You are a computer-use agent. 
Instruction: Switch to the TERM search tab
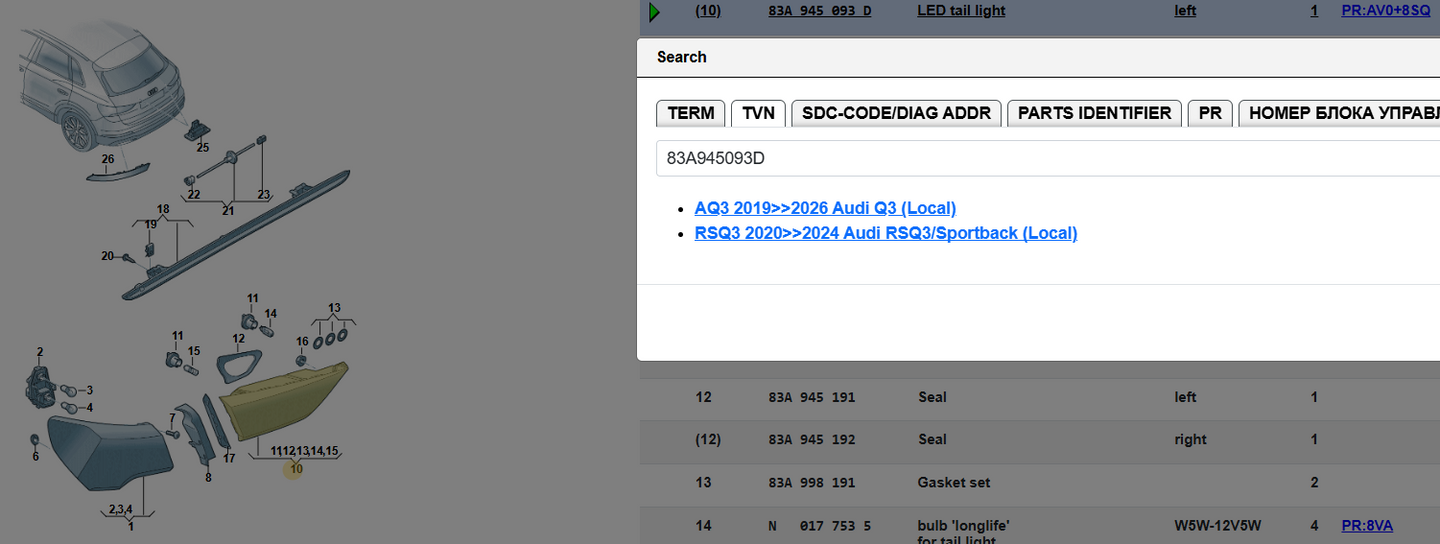tap(691, 113)
